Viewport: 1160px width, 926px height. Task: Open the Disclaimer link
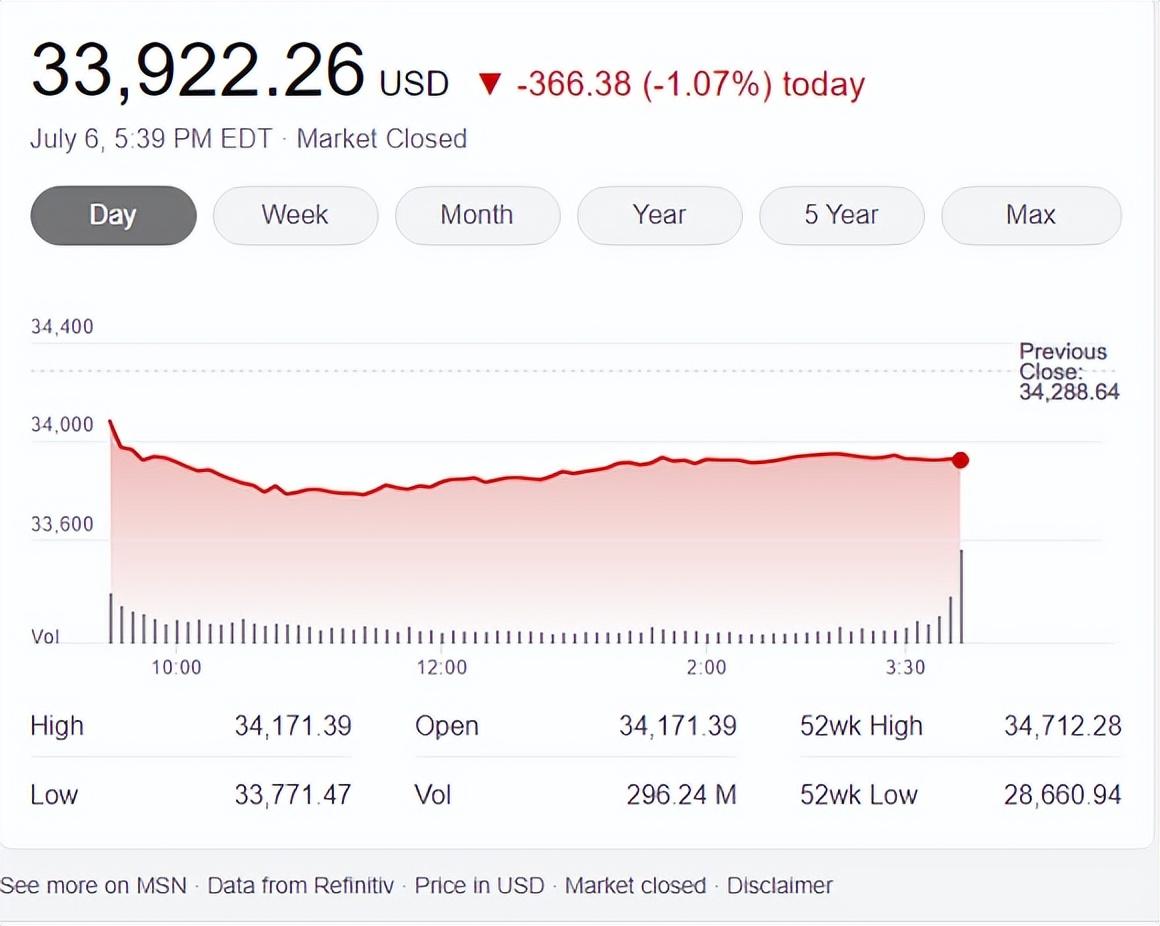click(779, 885)
